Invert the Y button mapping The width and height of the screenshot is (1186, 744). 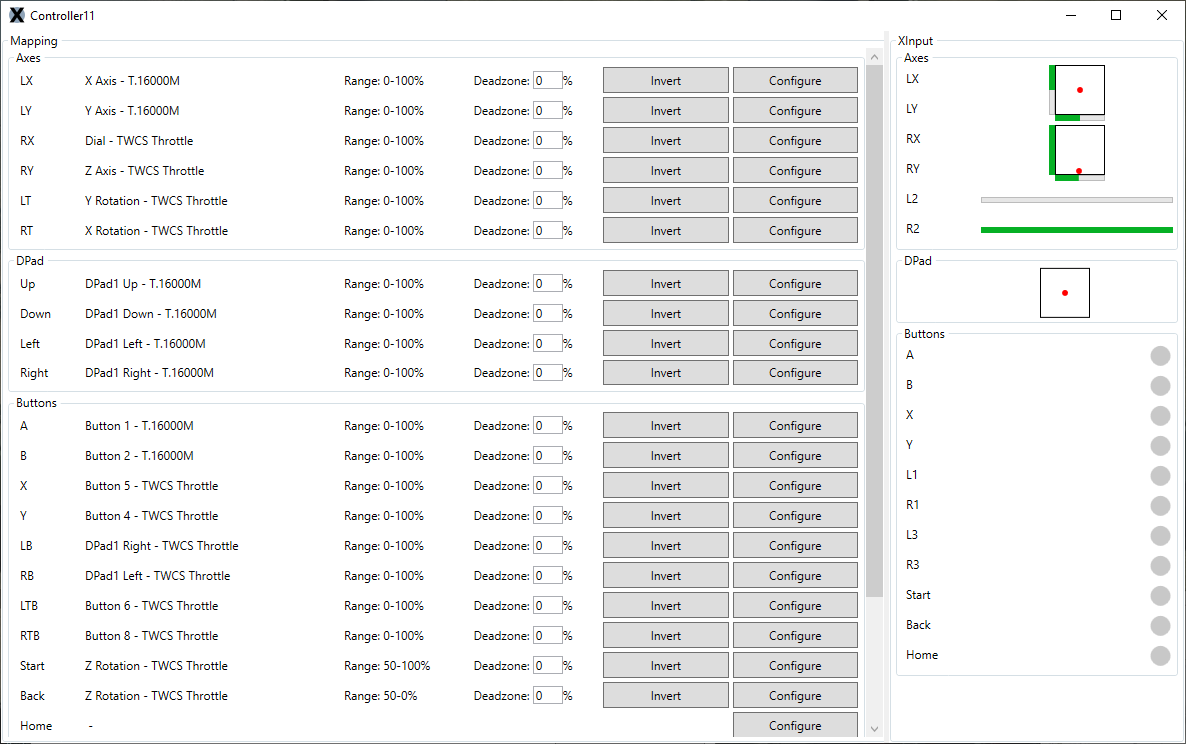point(666,516)
